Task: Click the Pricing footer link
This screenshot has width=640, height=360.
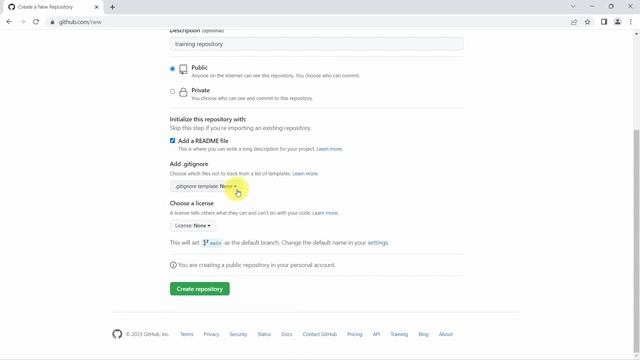Action: tap(355, 334)
